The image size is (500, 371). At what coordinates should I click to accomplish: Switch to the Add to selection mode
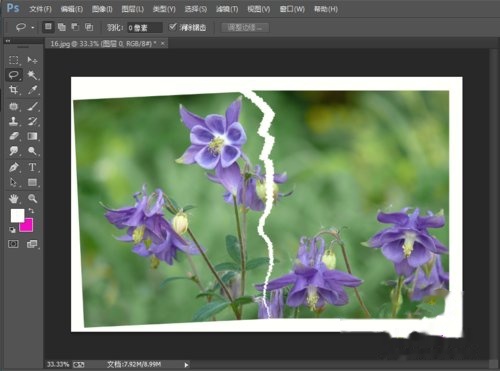(x=62, y=27)
